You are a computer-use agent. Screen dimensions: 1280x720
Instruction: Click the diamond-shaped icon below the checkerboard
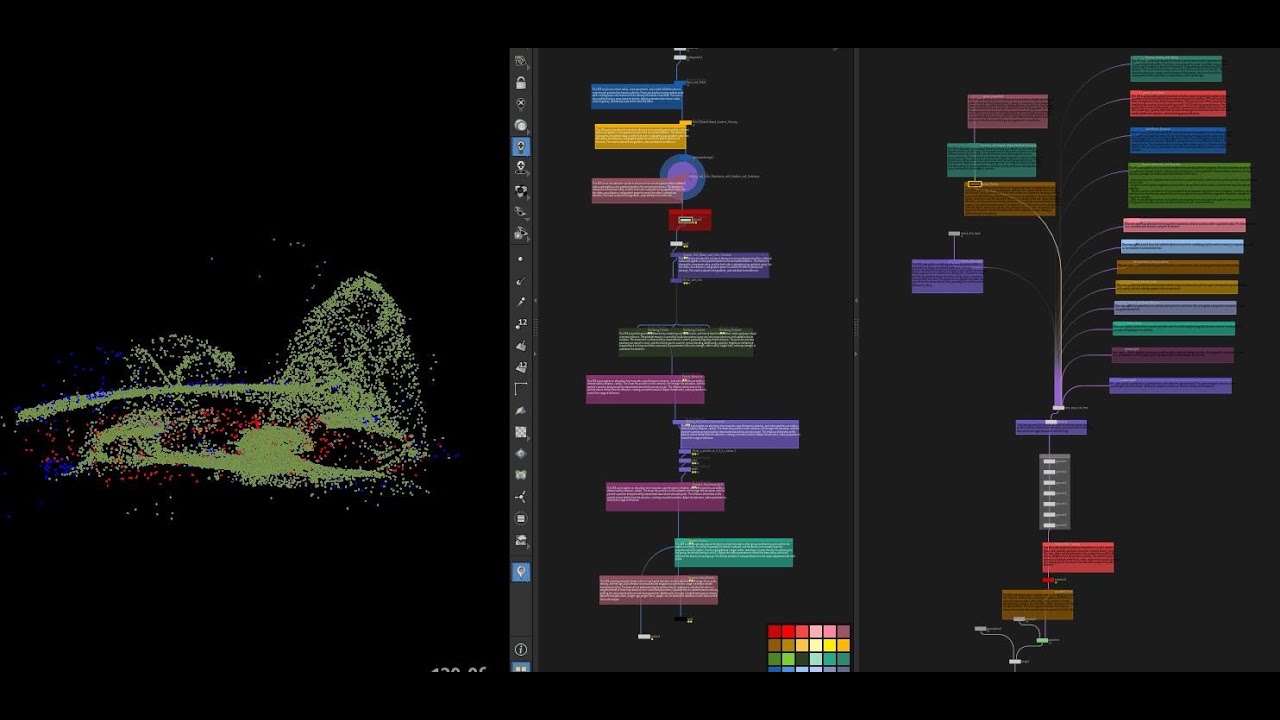point(521,453)
